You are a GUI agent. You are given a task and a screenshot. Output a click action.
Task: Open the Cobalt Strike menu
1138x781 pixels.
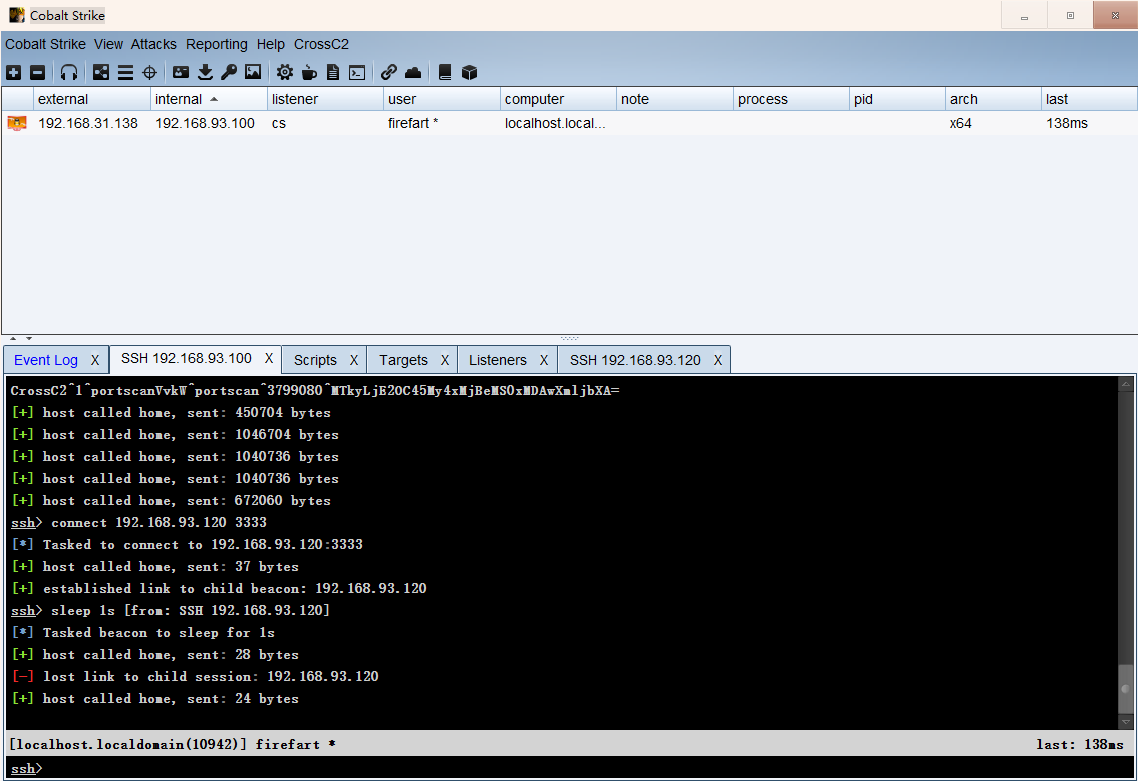(x=45, y=44)
